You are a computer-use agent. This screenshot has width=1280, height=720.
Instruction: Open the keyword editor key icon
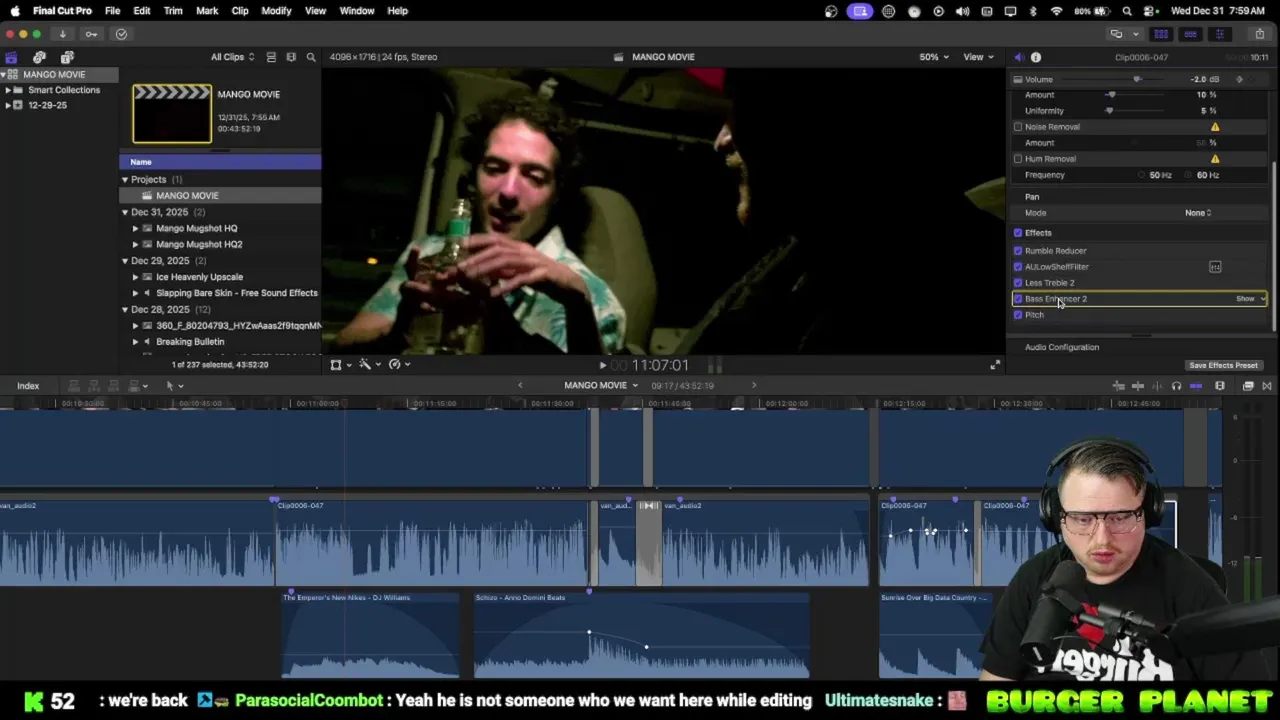pyautogui.click(x=91, y=34)
